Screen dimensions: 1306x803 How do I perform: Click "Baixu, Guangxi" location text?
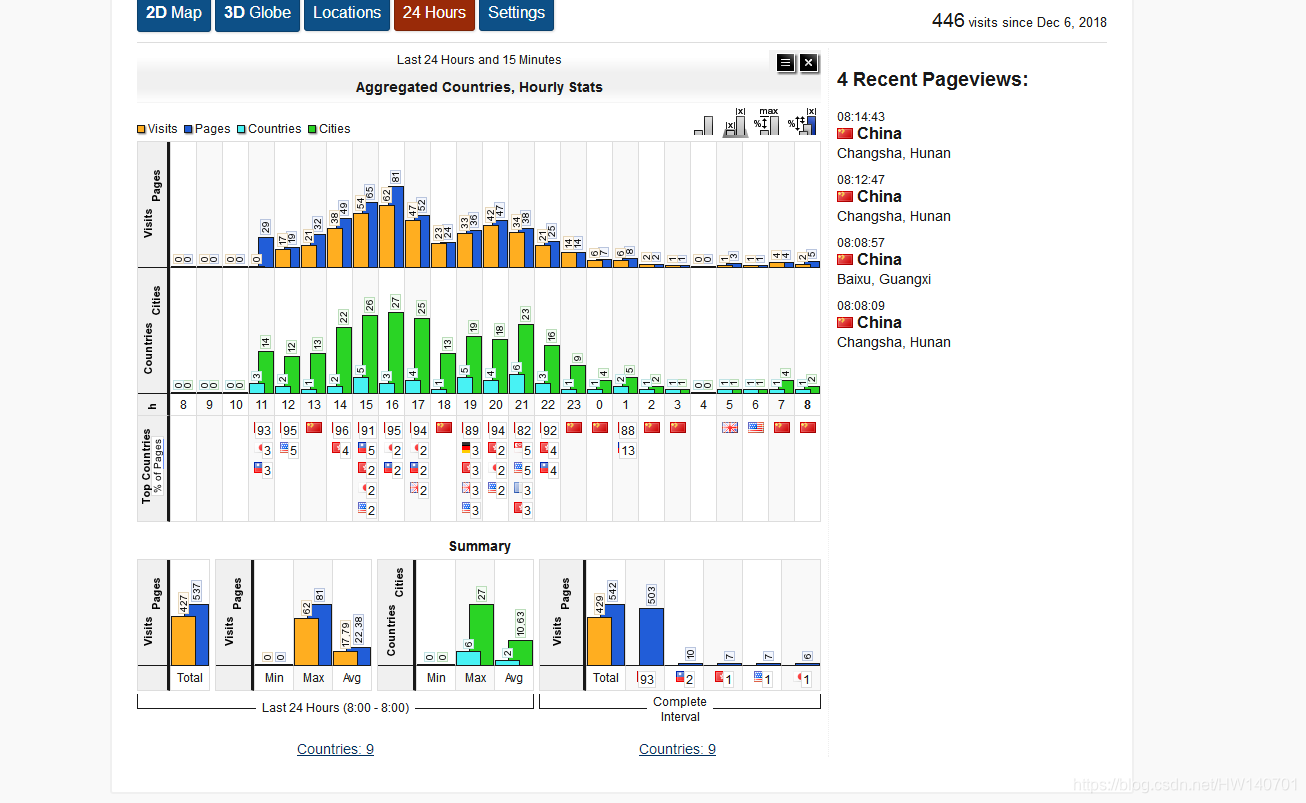click(x=884, y=279)
